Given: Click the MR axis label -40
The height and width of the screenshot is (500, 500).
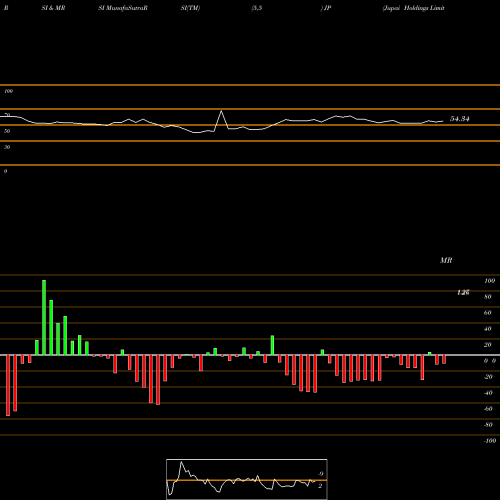Looking at the screenshot, I should pyautogui.click(x=488, y=393).
